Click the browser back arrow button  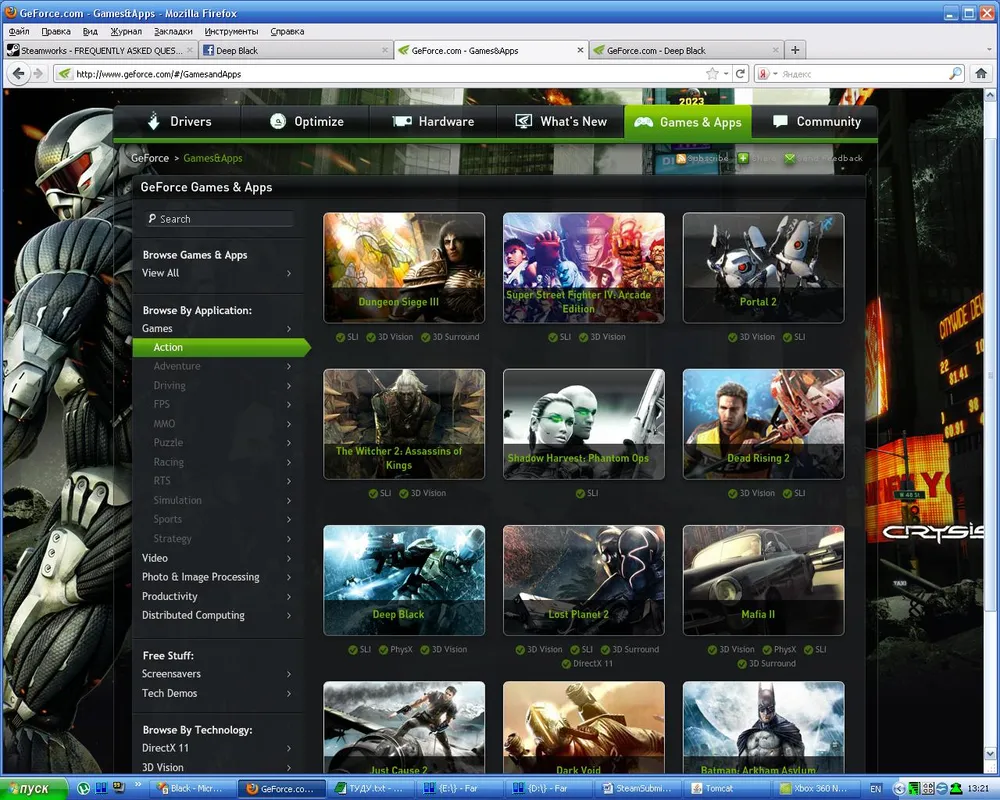17,74
